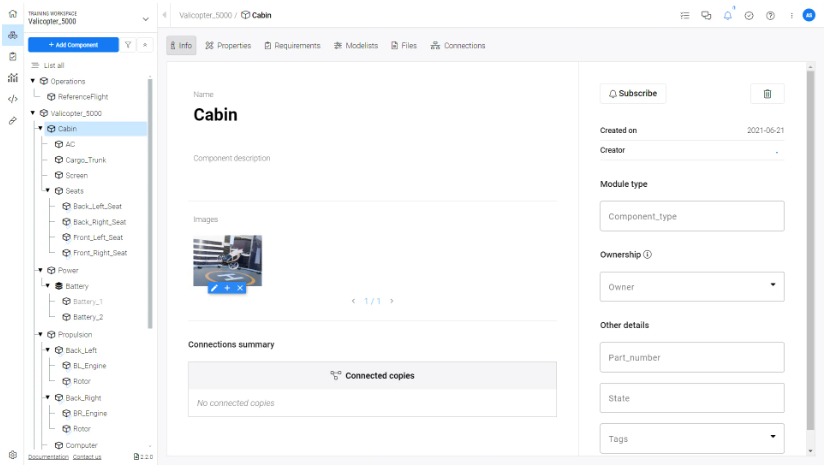Viewport: 828px width, 467px height.
Task: Click the Cabin helipad image thumbnail
Action: (228, 260)
